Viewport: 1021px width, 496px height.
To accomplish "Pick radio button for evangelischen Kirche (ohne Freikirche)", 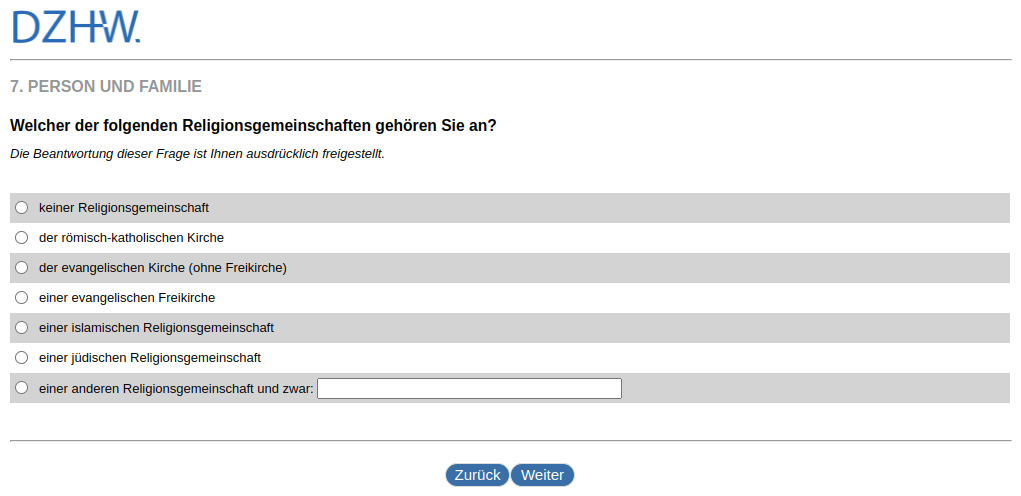I will tap(22, 268).
